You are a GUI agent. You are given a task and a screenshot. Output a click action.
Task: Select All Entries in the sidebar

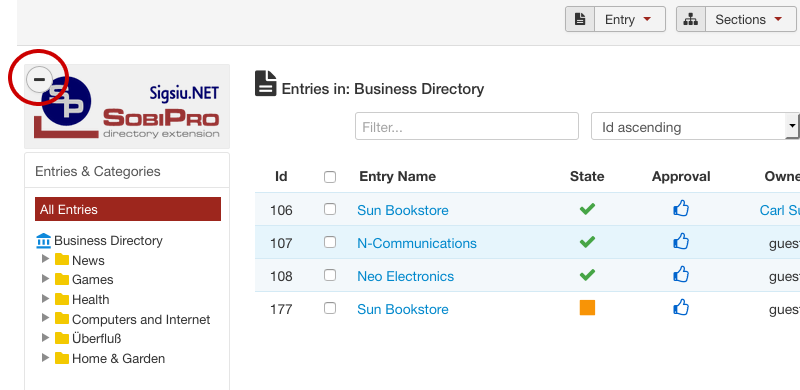pyautogui.click(x=128, y=209)
